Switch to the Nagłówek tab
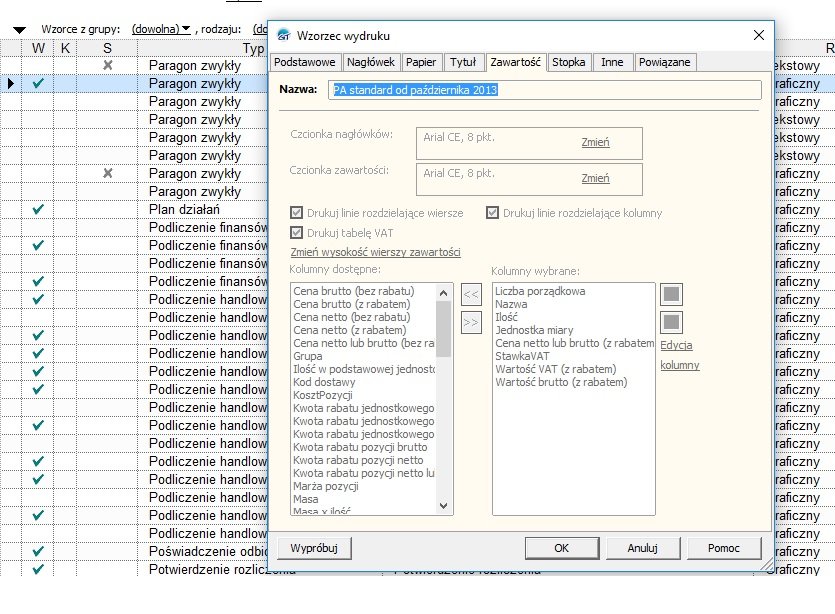The height and width of the screenshot is (614, 835). pyautogui.click(x=371, y=62)
